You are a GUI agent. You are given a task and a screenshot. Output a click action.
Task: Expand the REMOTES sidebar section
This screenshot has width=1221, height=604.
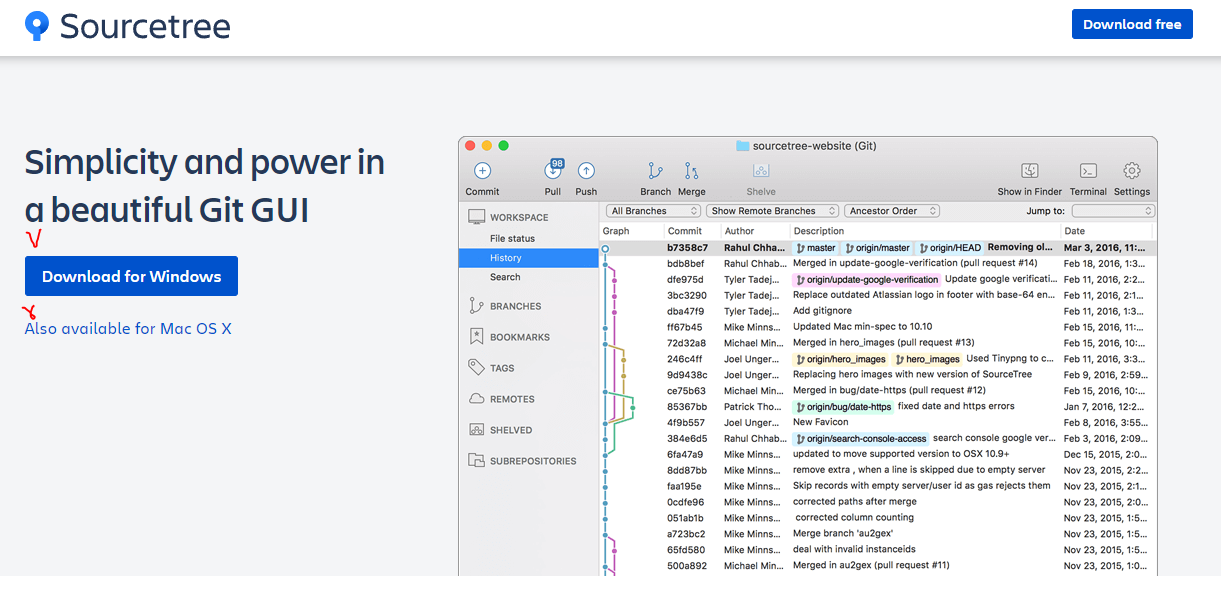coord(512,399)
